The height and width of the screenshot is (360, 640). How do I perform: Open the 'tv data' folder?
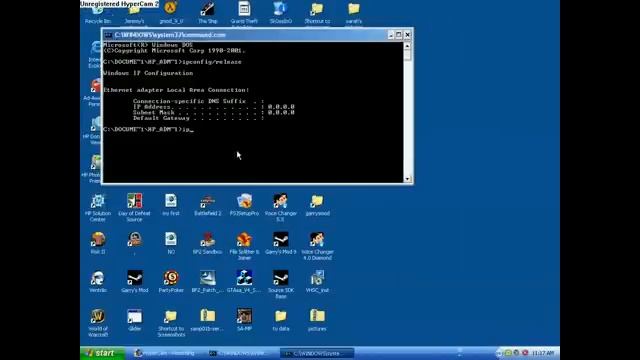[x=280, y=320]
